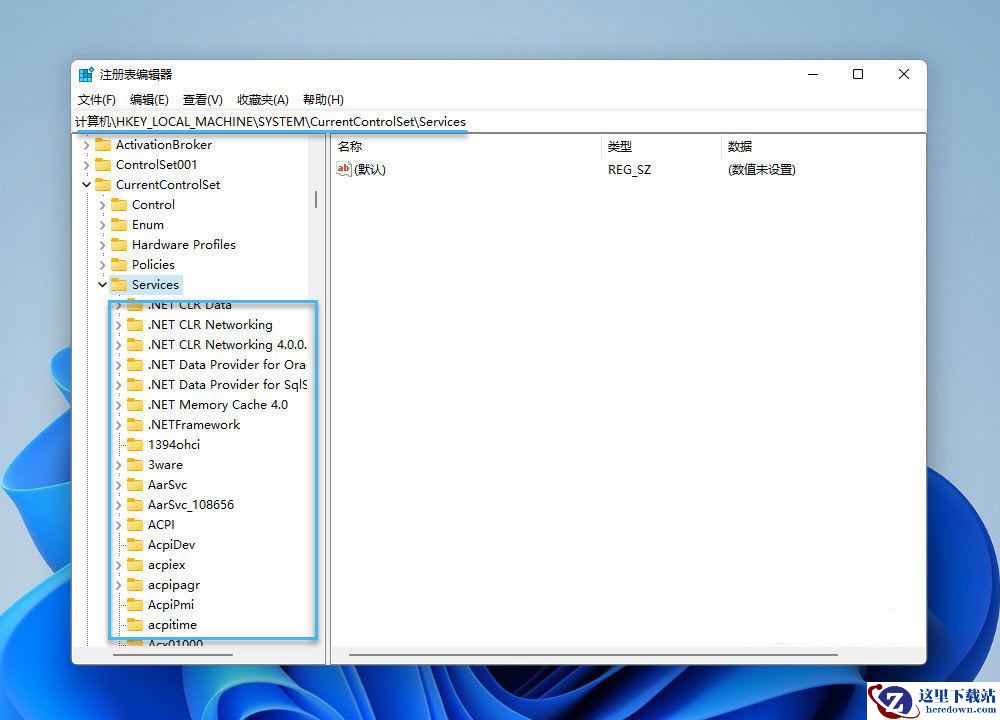Click the Policies folder icon

tap(119, 265)
